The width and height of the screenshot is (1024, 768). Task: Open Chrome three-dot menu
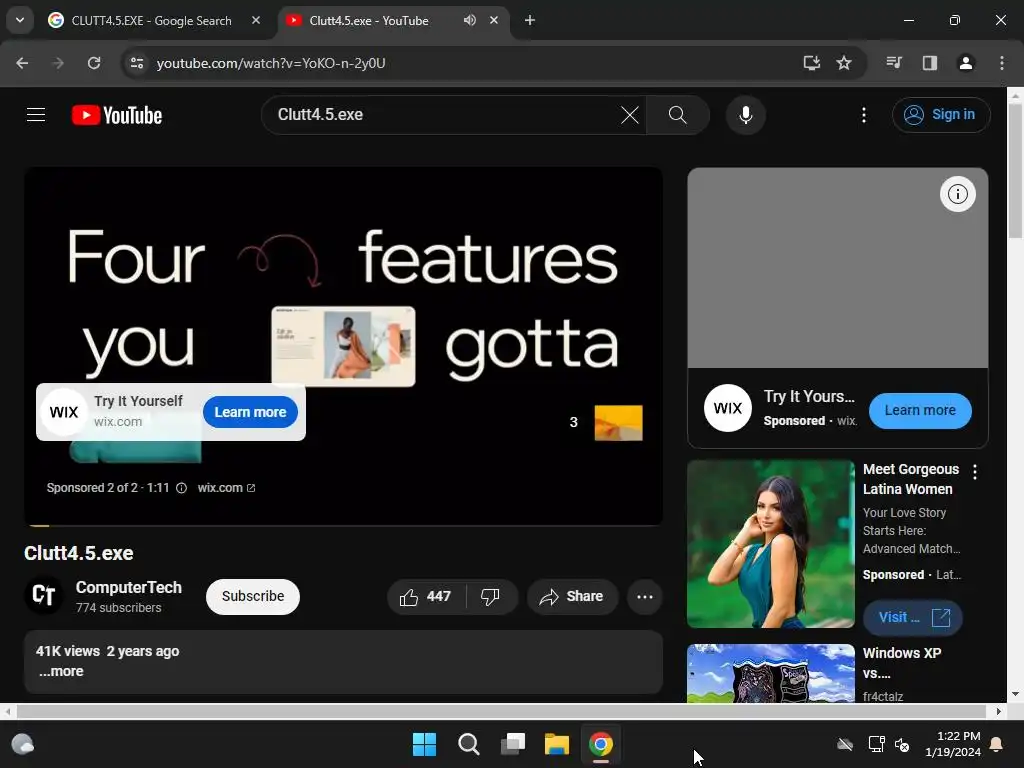(1002, 63)
